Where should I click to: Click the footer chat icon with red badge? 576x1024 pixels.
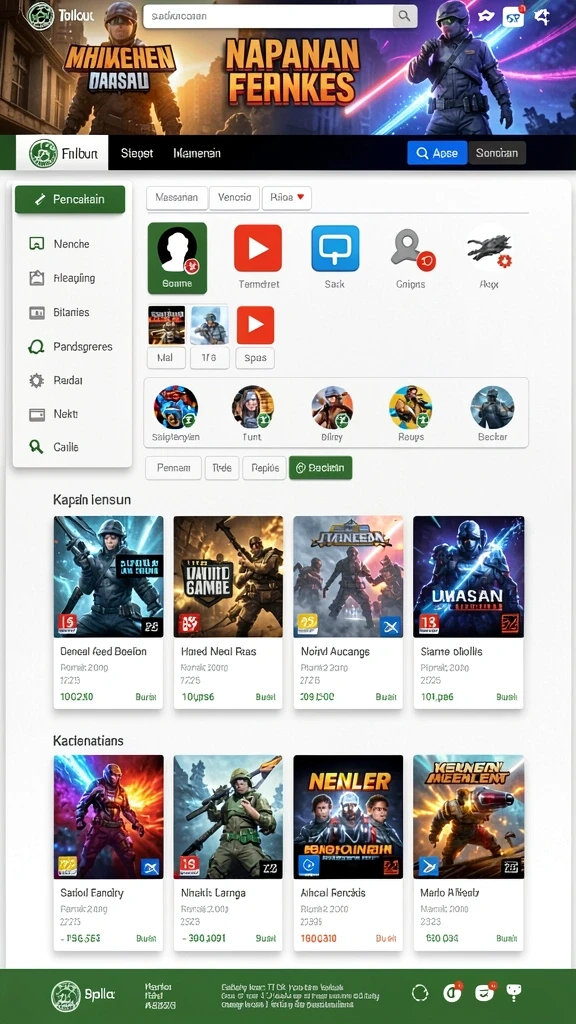click(484, 993)
